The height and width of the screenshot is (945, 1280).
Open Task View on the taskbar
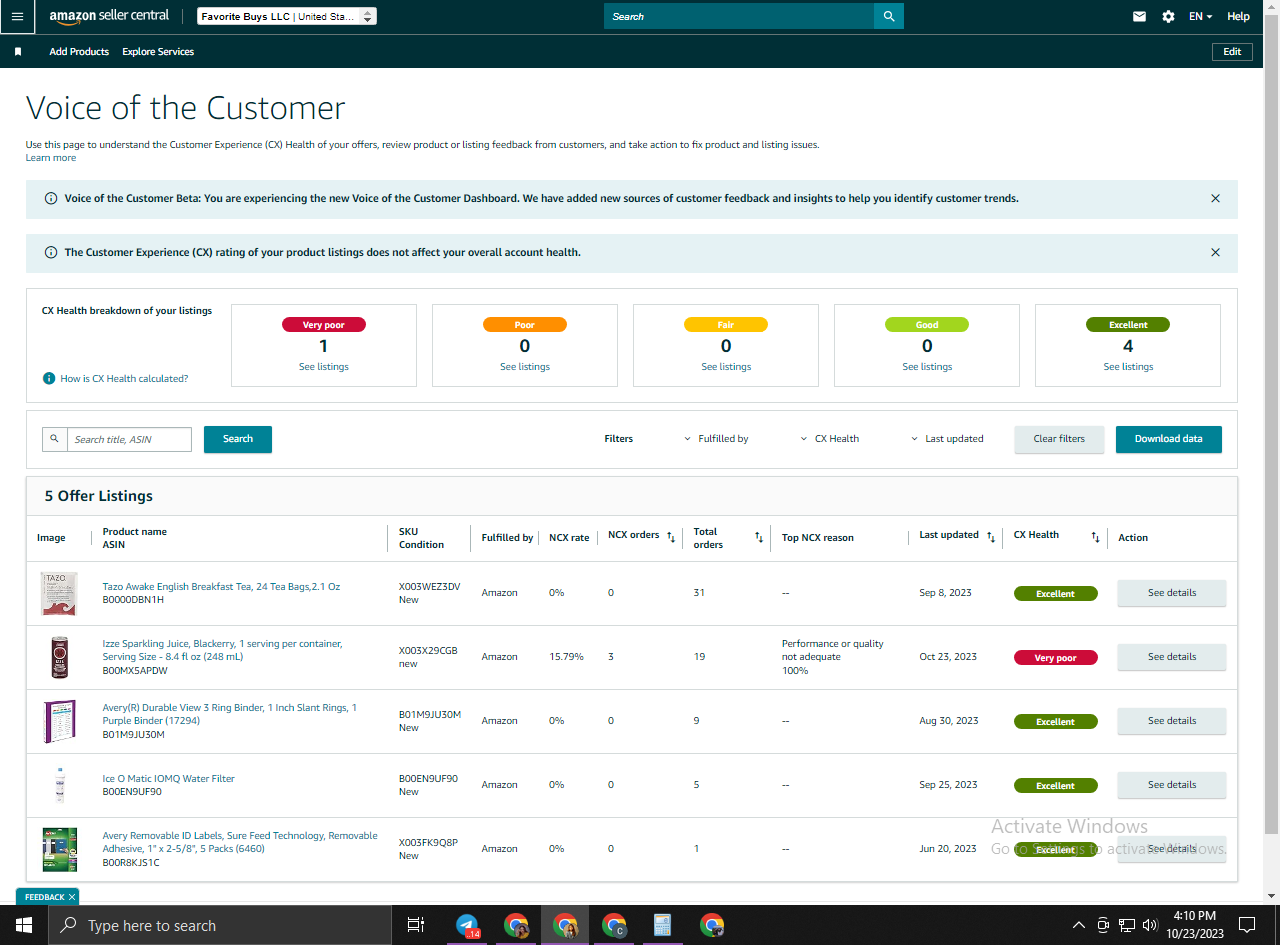(416, 925)
